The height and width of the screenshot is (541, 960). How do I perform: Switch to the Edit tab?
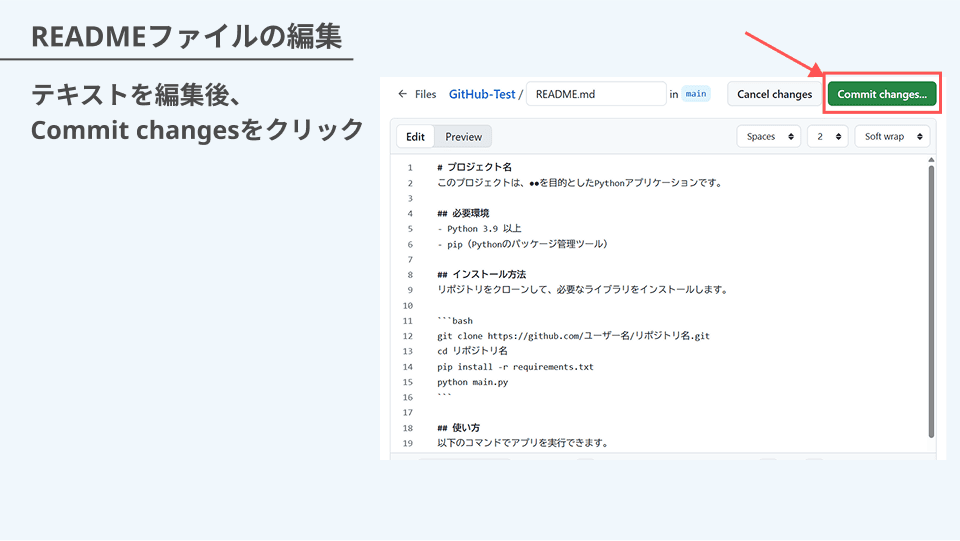[x=415, y=136]
